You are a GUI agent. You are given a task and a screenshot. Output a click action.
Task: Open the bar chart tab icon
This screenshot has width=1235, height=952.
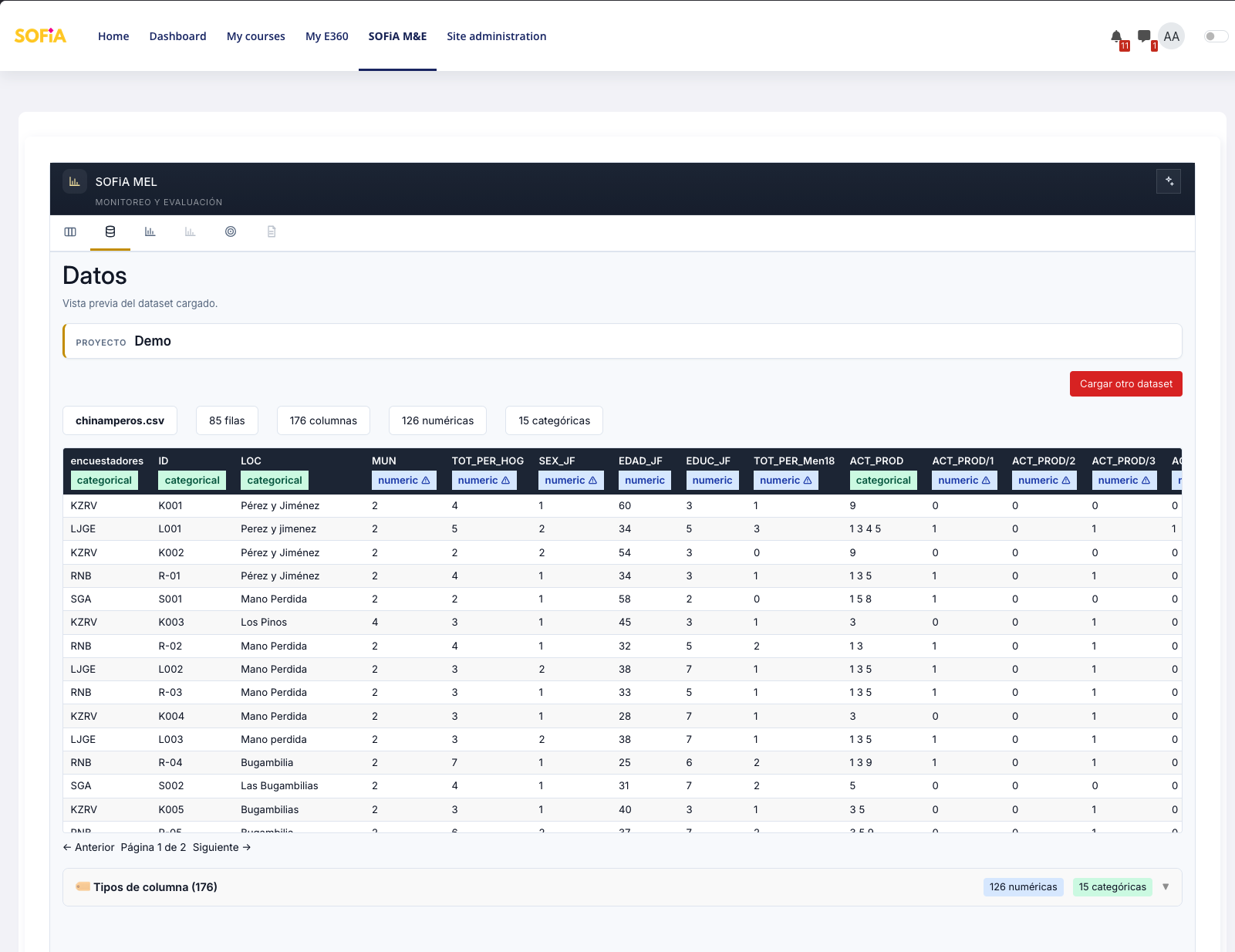150,231
